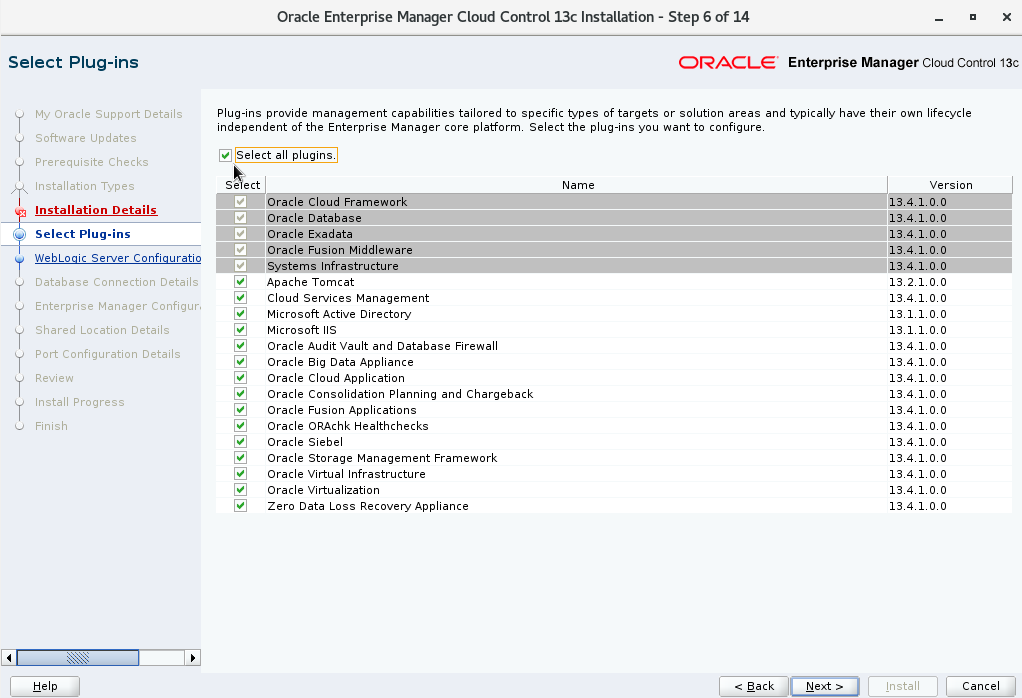Click the Installation Types step
This screenshot has height=698, width=1022.
[x=84, y=186]
